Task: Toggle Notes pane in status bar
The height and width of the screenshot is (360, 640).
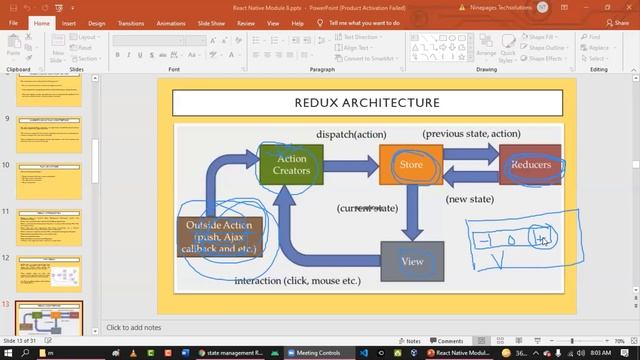Action: 409,341
